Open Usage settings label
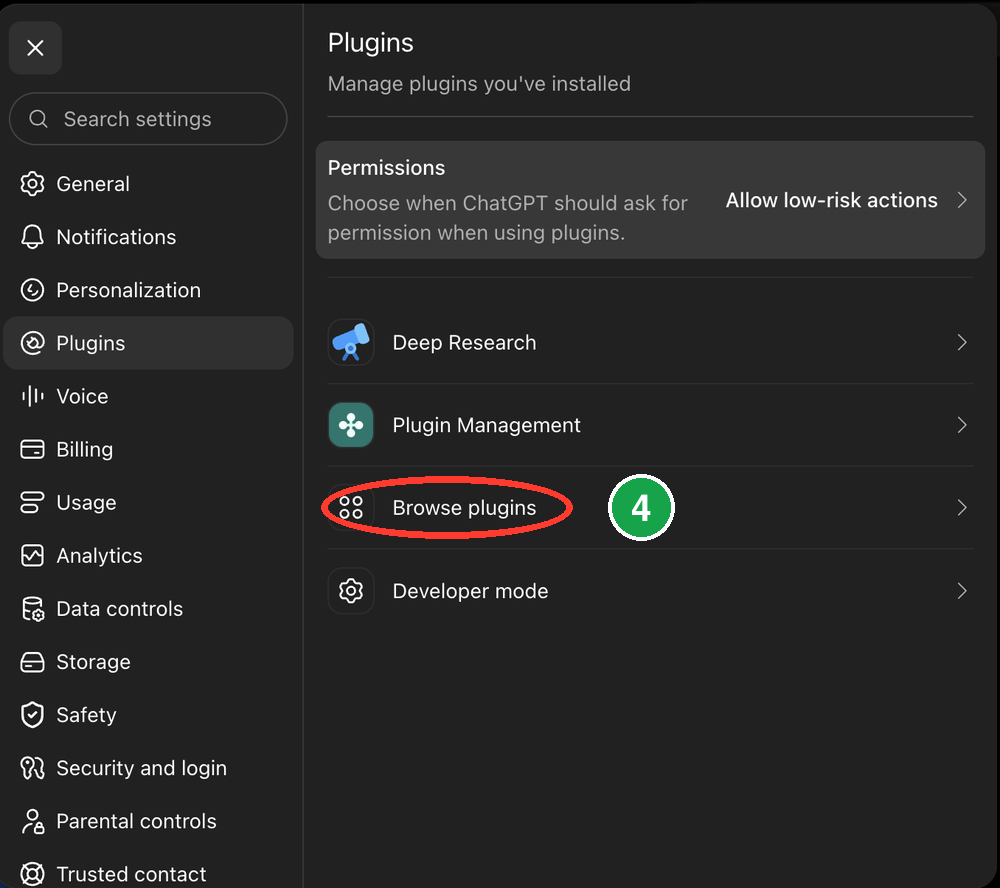The width and height of the screenshot is (1000, 888). [86, 503]
